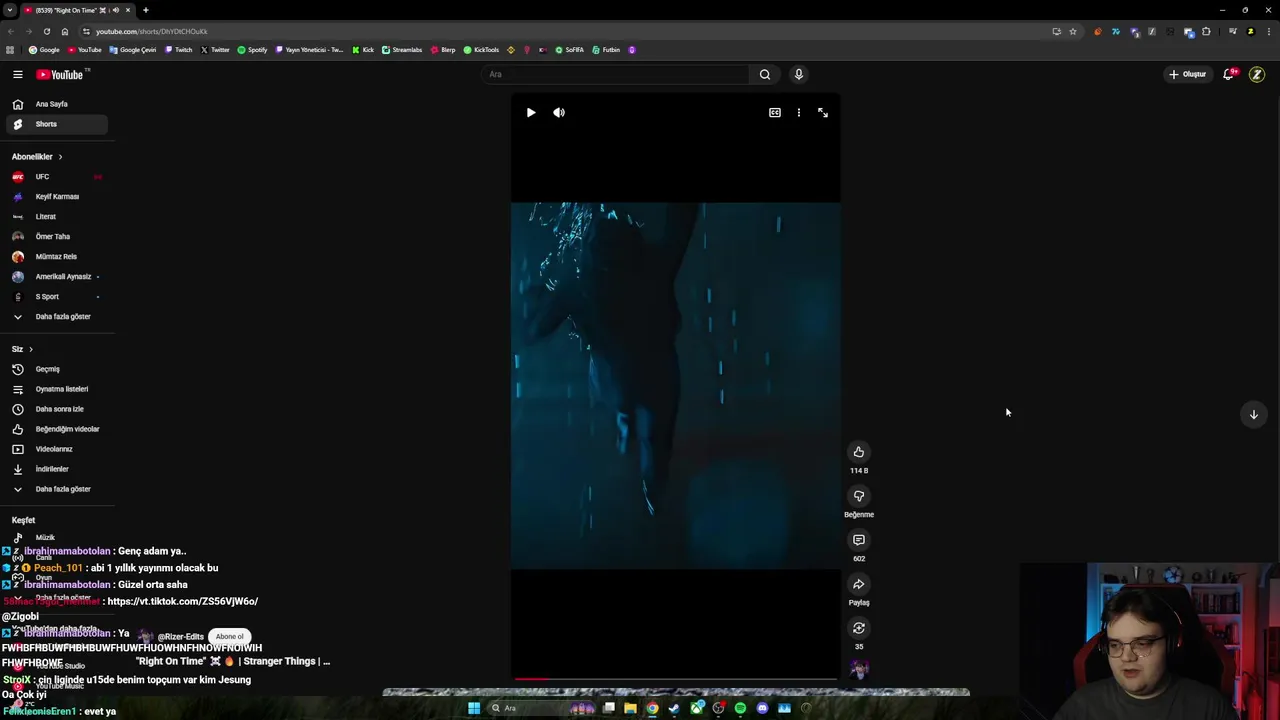This screenshot has width=1280, height=720.
Task: Click the Abone ol subscribe button
Action: (229, 636)
